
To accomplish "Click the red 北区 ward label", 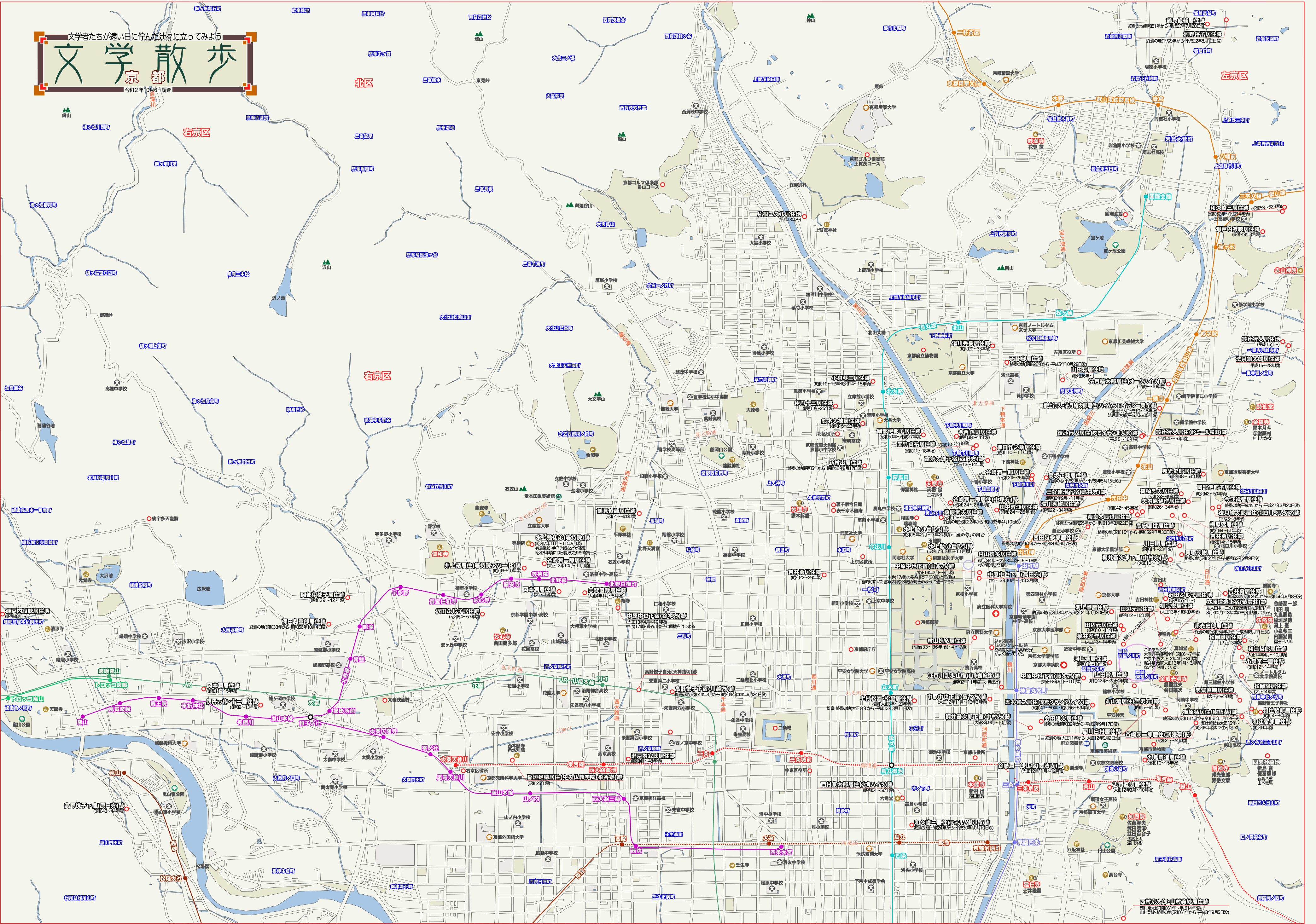I will coord(364,83).
